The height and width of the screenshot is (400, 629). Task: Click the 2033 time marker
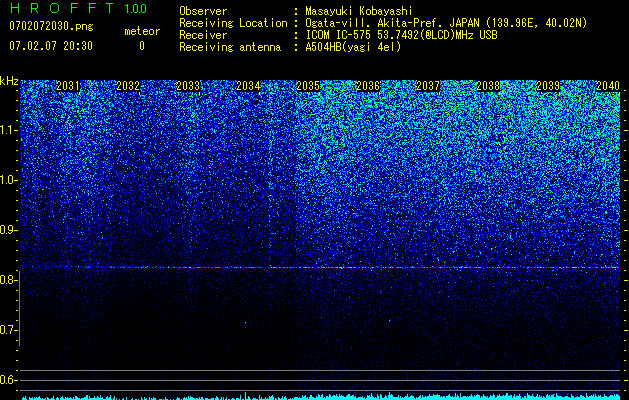[x=188, y=86]
